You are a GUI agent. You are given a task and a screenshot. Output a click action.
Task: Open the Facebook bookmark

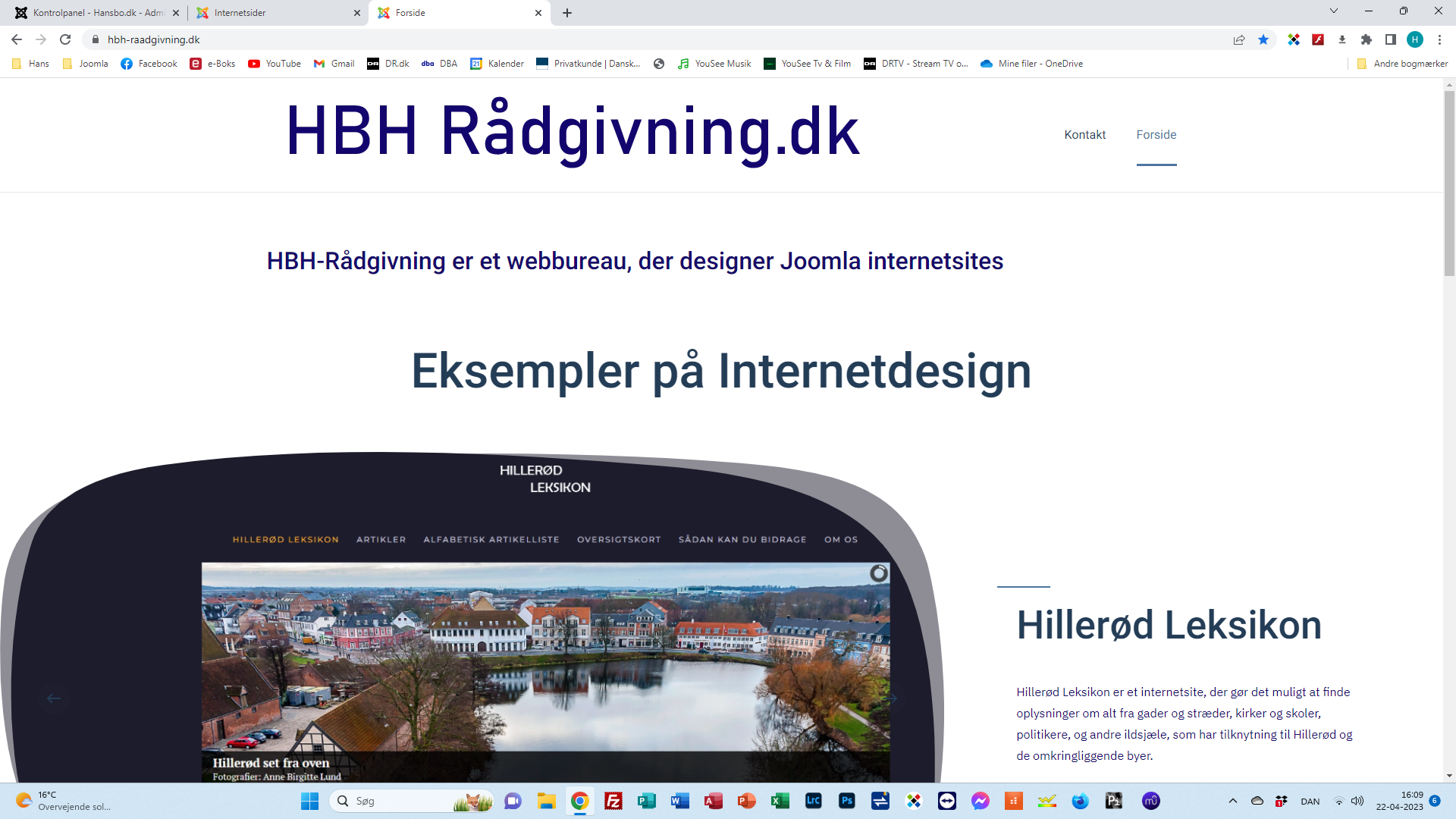click(x=149, y=64)
